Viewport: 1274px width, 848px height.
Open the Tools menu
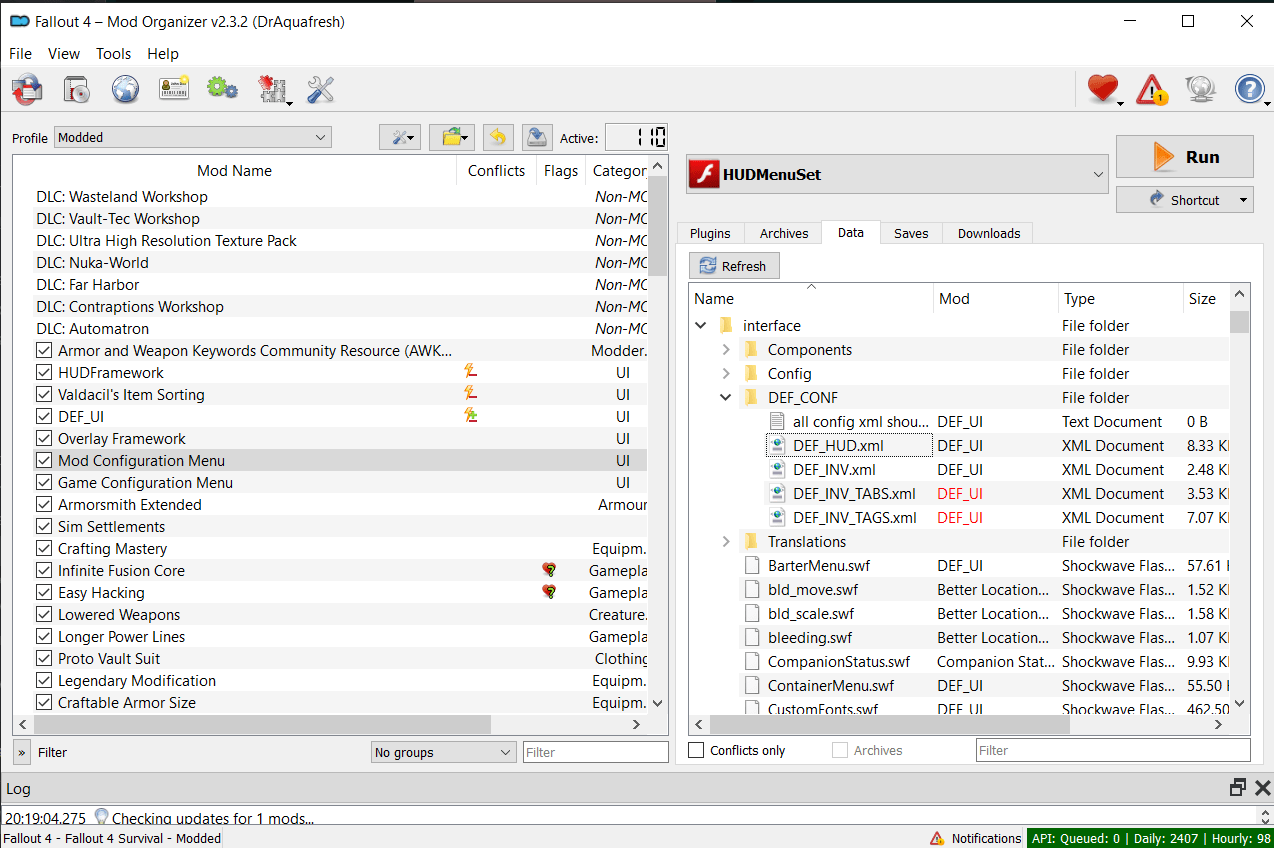pyautogui.click(x=113, y=54)
